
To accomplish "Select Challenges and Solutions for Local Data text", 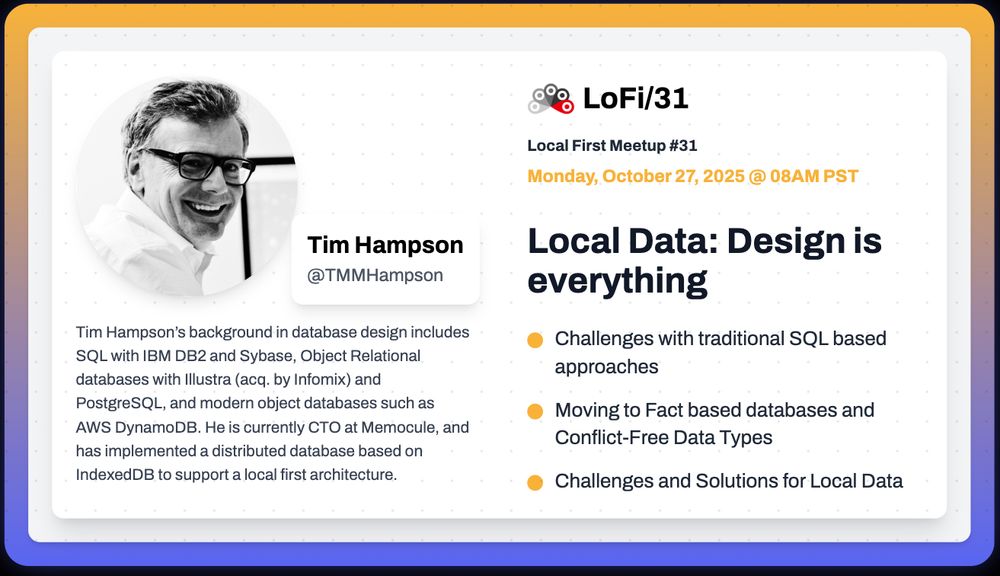I will pyautogui.click(x=729, y=481).
